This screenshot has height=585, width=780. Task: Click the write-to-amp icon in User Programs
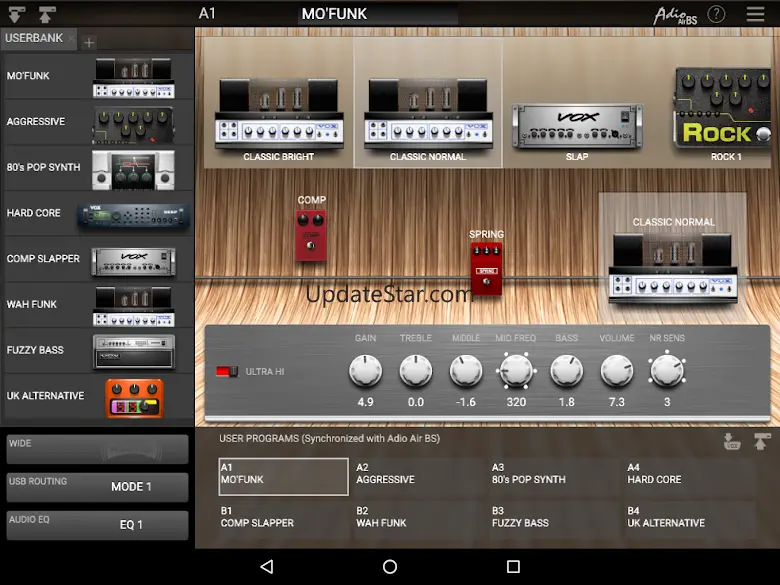coord(732,442)
